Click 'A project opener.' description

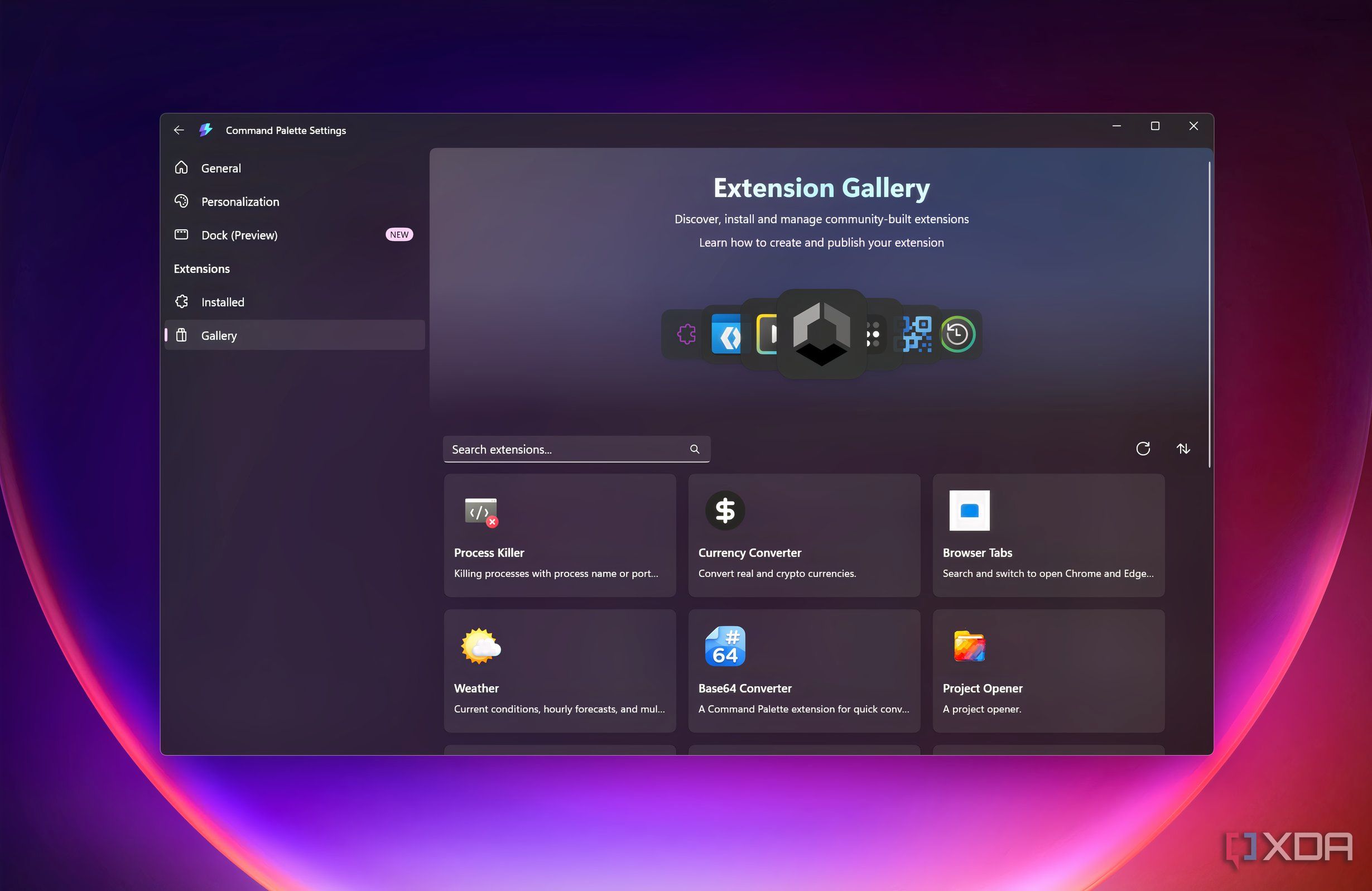(982, 709)
